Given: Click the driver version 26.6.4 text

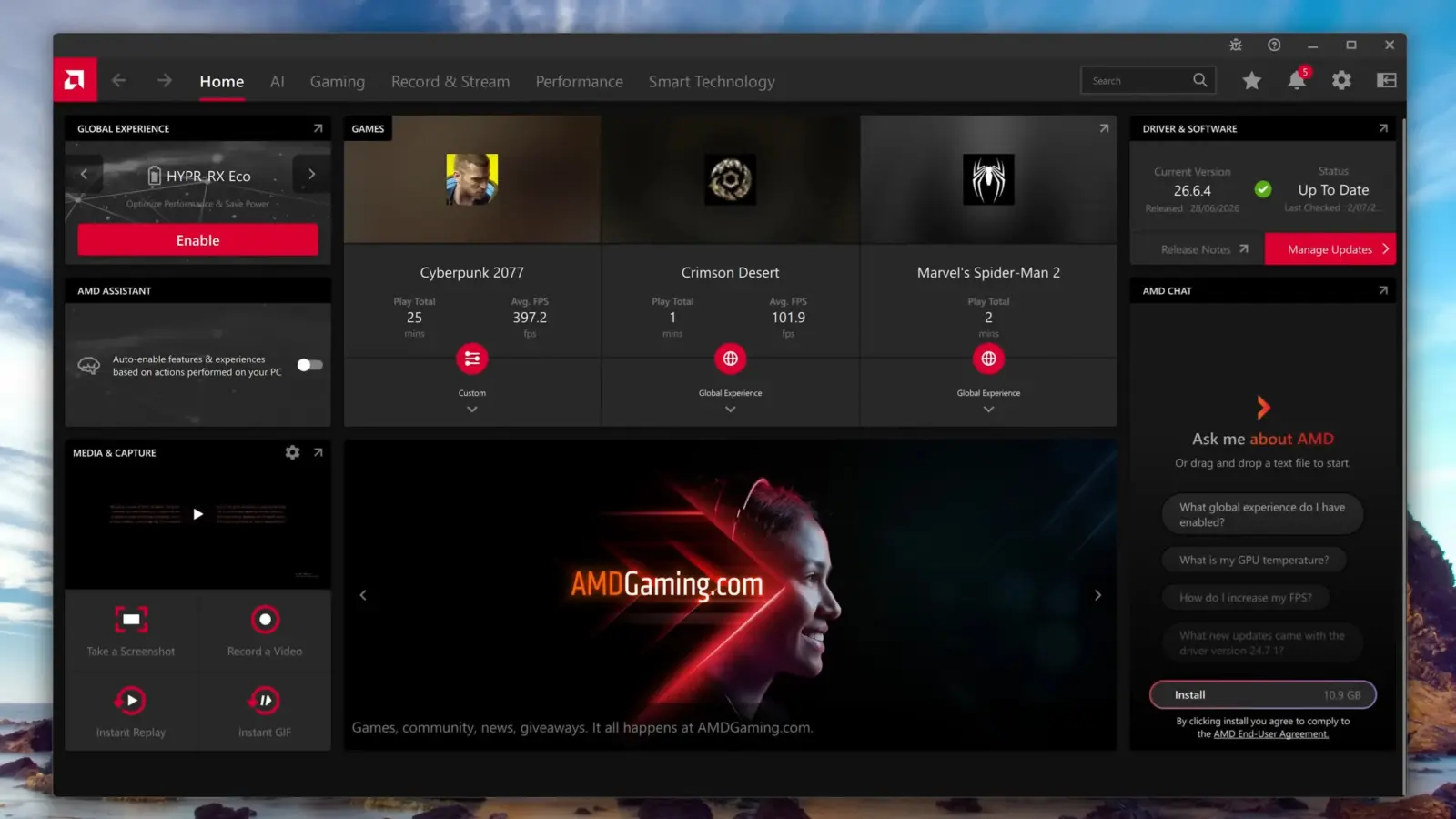Looking at the screenshot, I should click(x=1192, y=190).
